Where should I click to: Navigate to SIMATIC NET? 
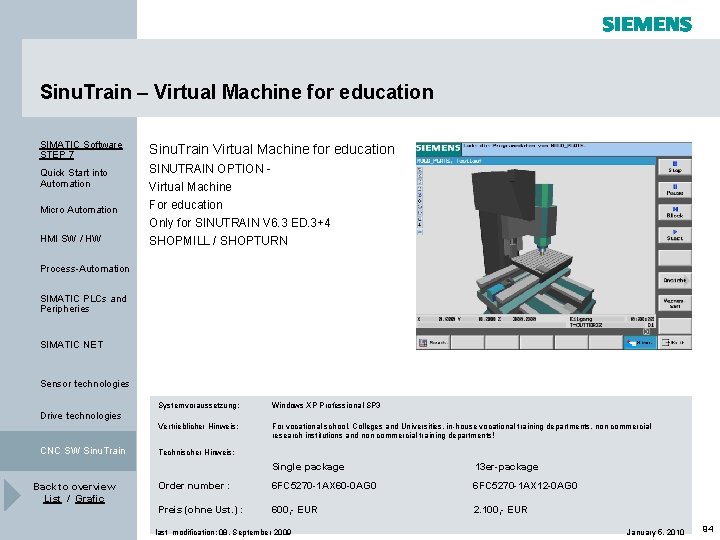point(72,344)
